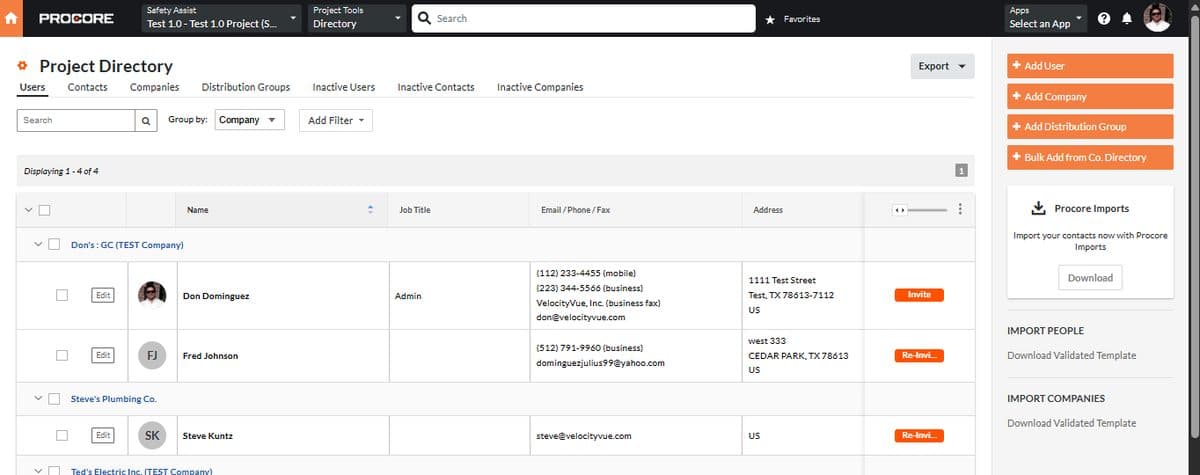The width and height of the screenshot is (1200, 475).
Task: Check the Don's : GC company checkbox
Action: pos(56,245)
